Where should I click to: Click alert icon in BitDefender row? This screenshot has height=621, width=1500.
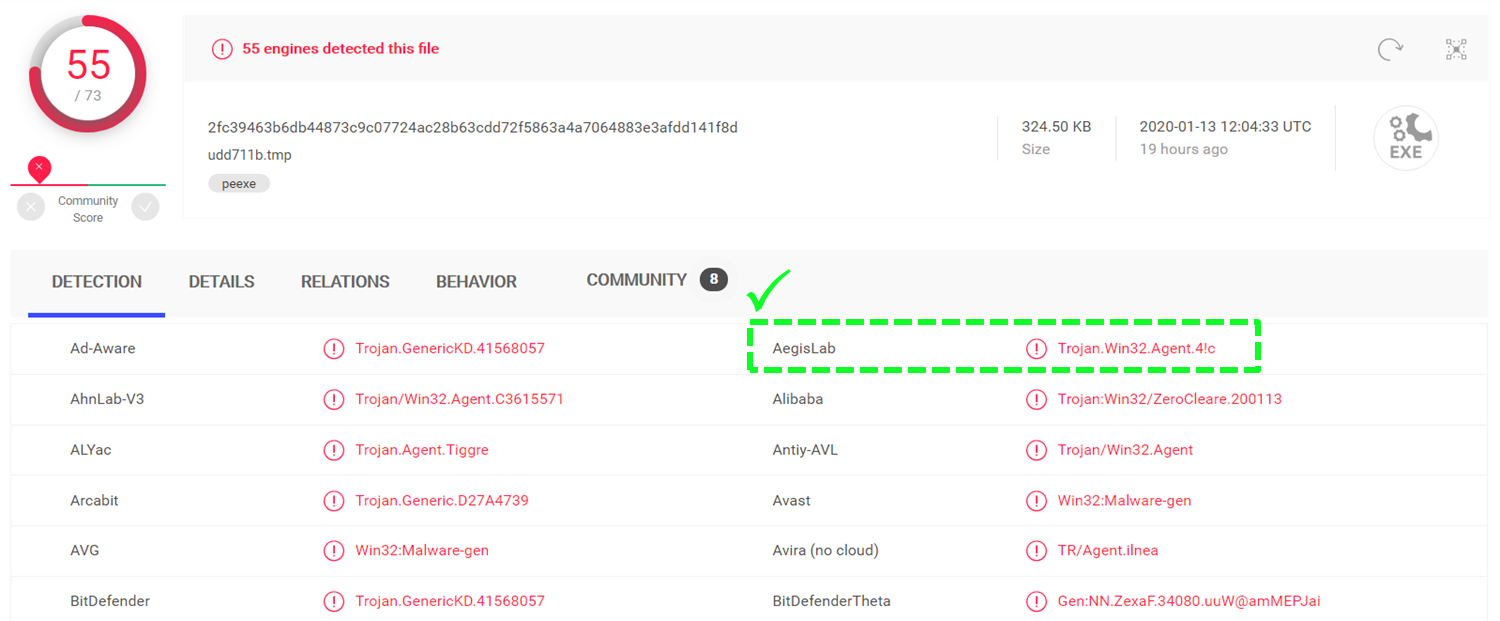(333, 601)
